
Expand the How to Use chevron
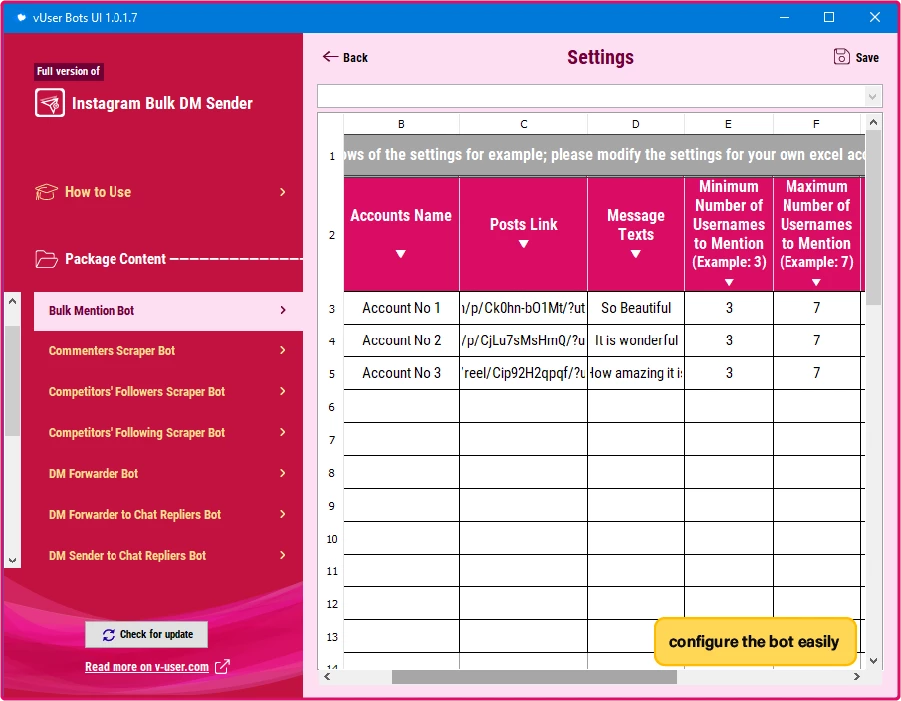click(x=282, y=191)
